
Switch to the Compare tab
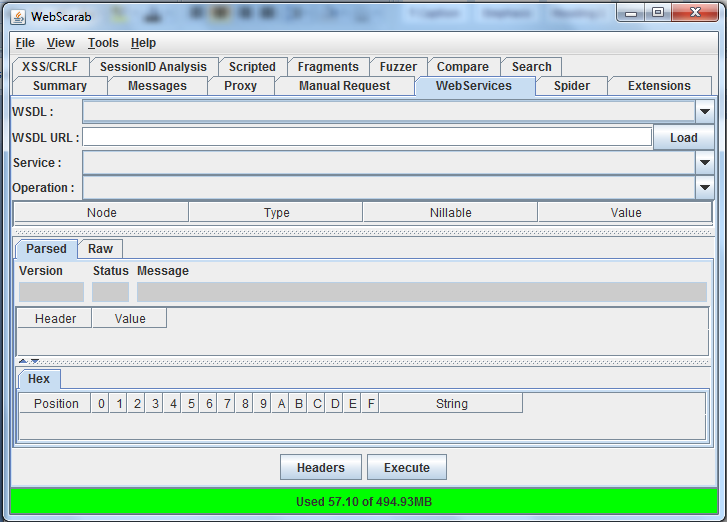[x=463, y=67]
